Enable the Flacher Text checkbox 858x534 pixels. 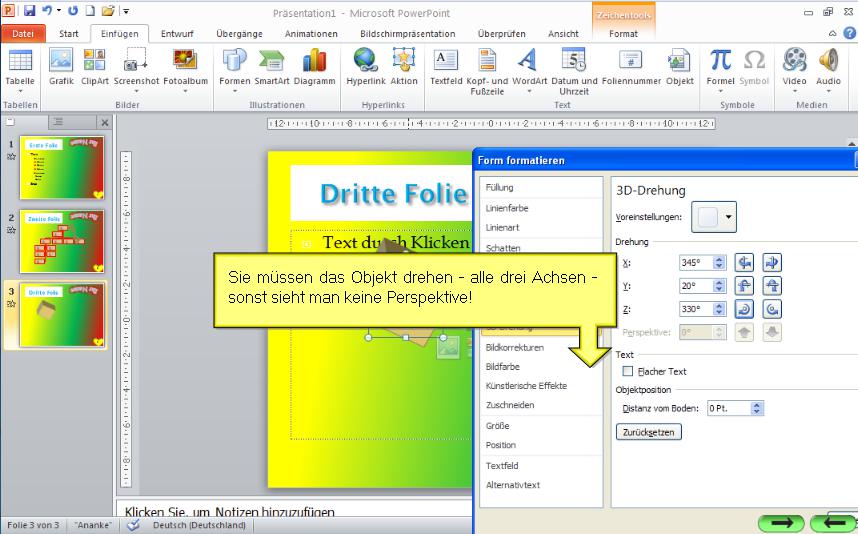tap(628, 372)
